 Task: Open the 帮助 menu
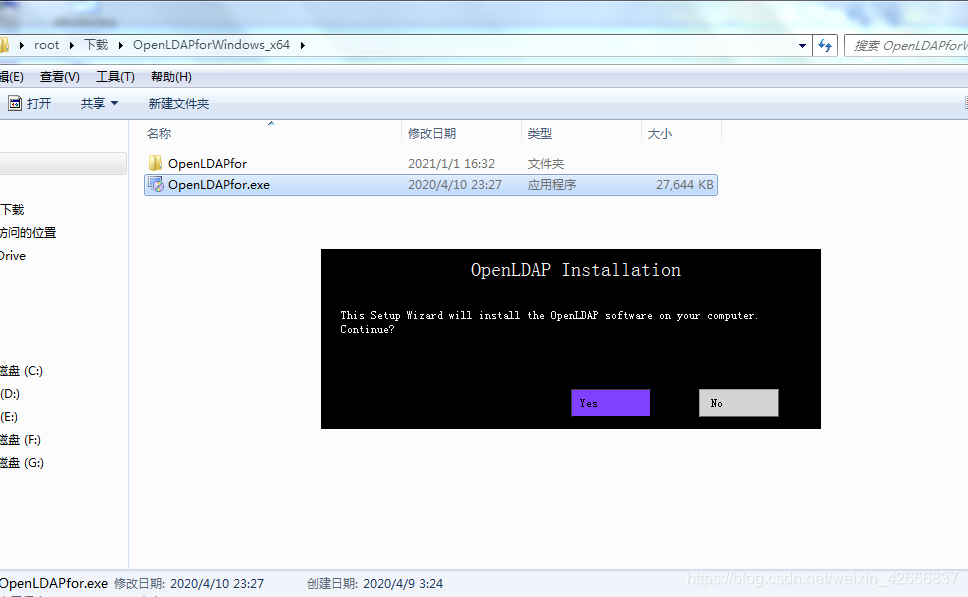pos(169,76)
